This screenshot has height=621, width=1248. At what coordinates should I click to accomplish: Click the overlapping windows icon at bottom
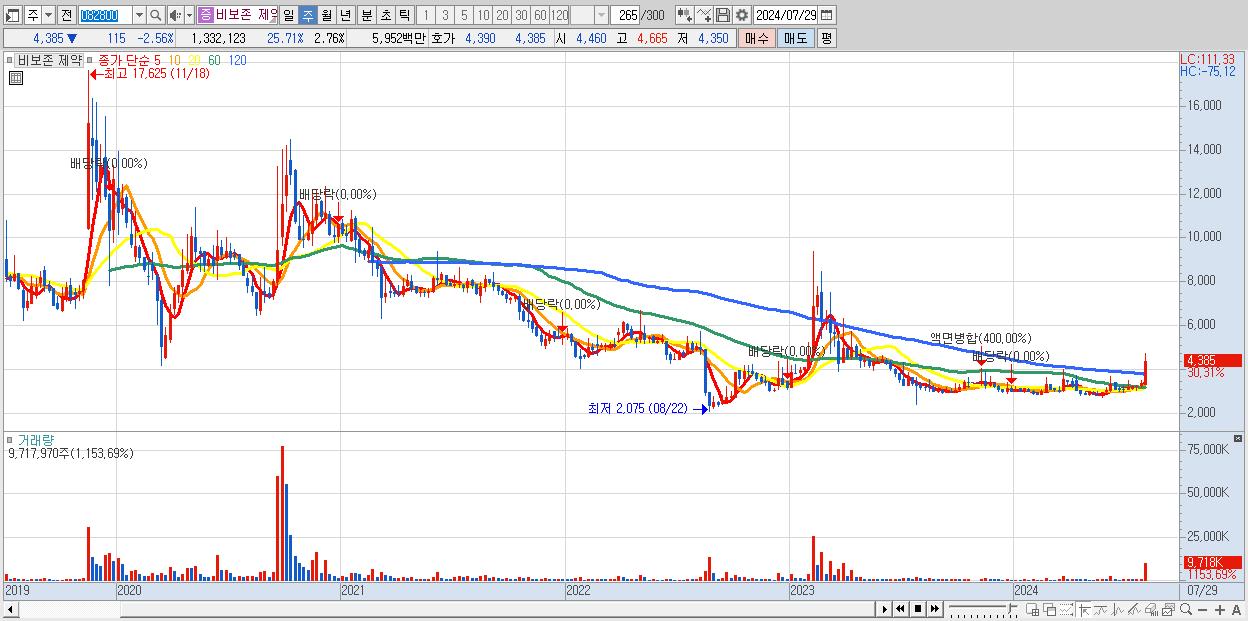coord(1050,609)
